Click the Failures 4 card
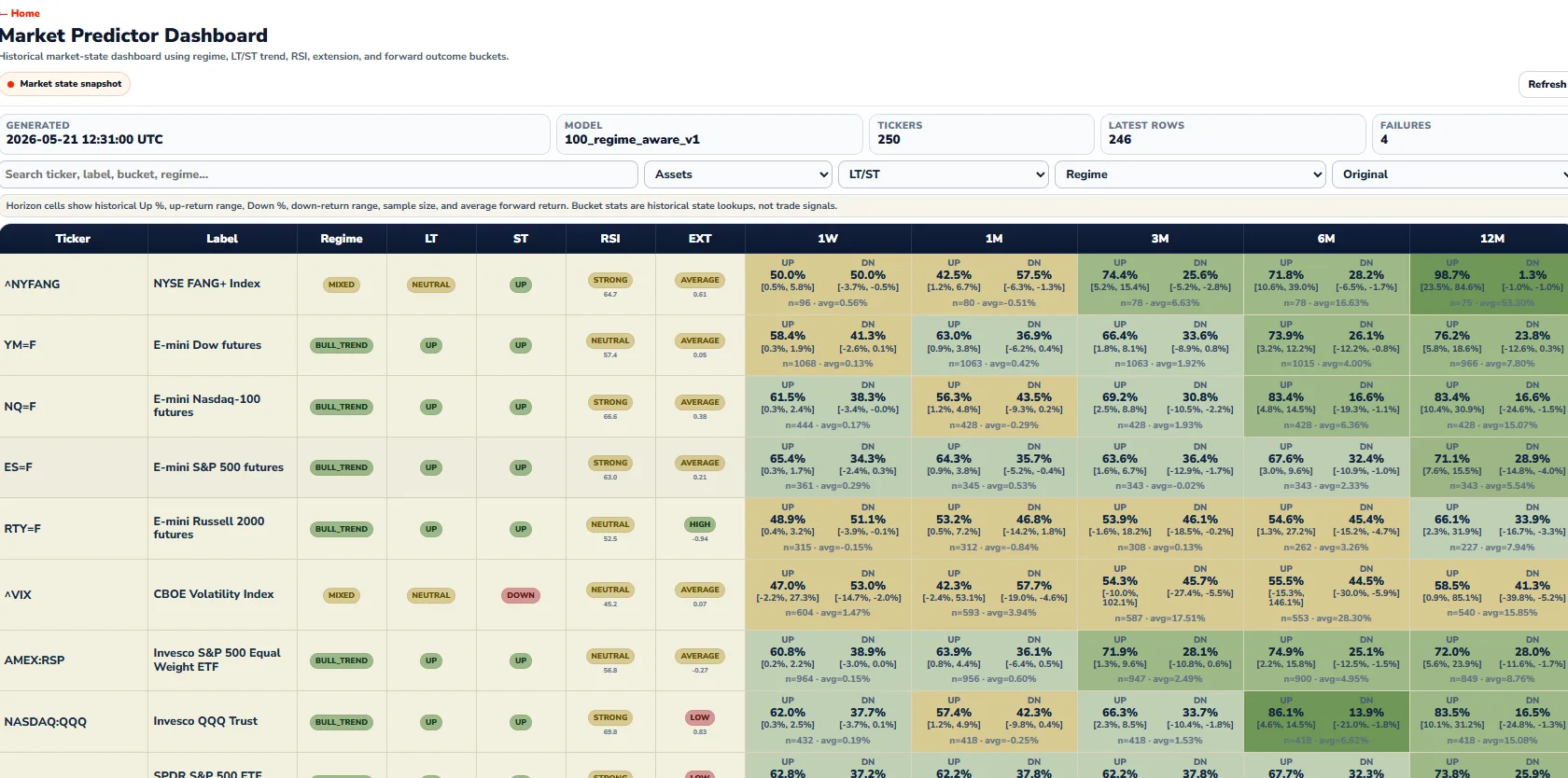Viewport: 1568px width, 778px height. [x=1470, y=134]
